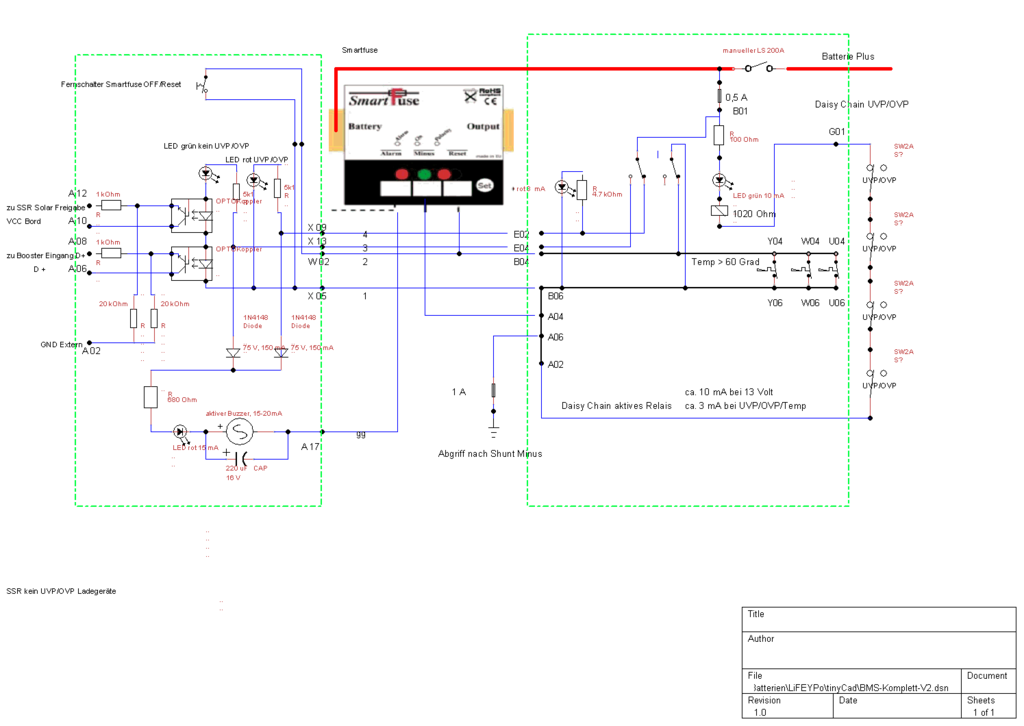Click the Fernschalter OFF/Reset switch symbol
Viewport: 1024px width, 726px height.
click(203, 86)
